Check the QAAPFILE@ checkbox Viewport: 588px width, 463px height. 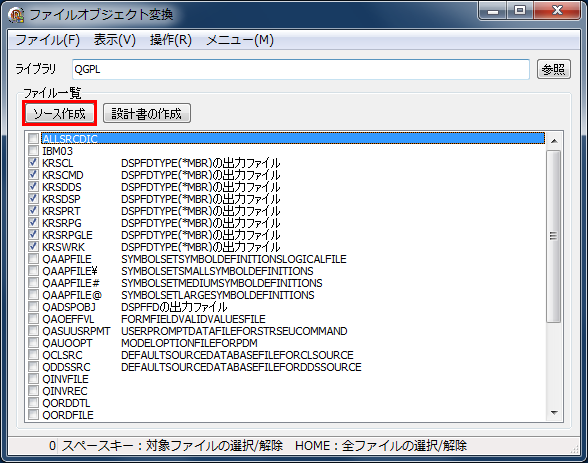tap(33, 294)
